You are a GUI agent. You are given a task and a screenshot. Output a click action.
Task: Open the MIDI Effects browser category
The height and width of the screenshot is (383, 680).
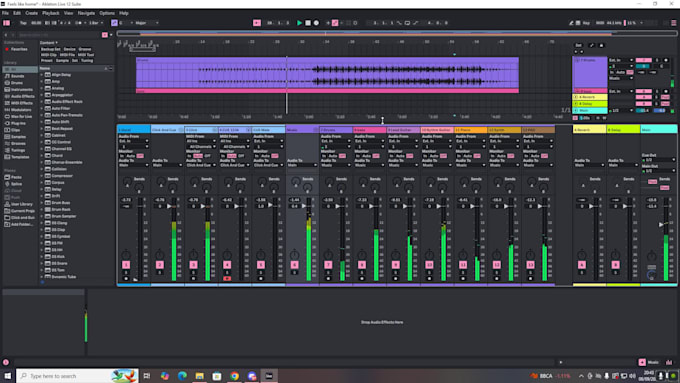pyautogui.click(x=22, y=103)
